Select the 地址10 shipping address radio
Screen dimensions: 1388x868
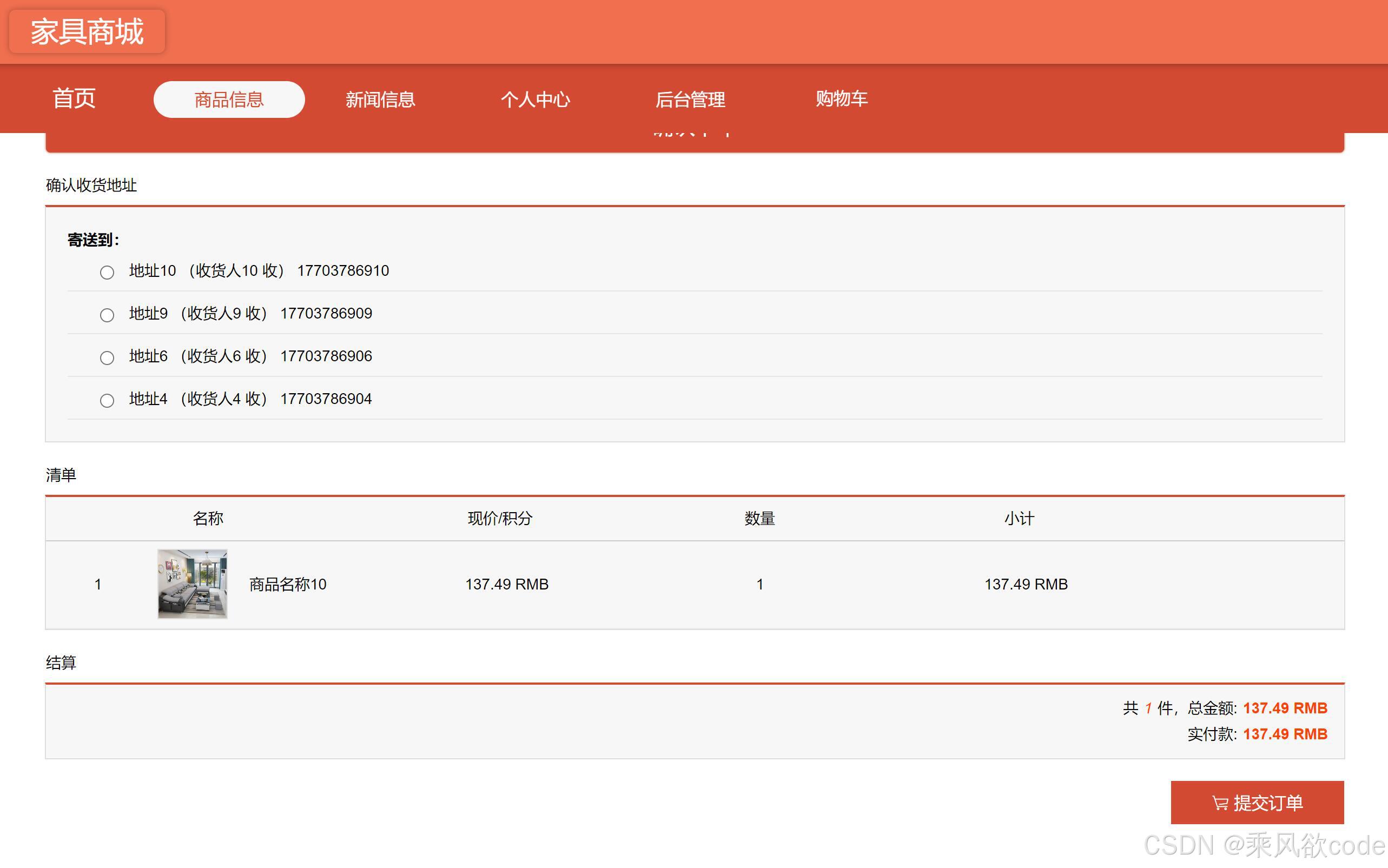pyautogui.click(x=107, y=272)
